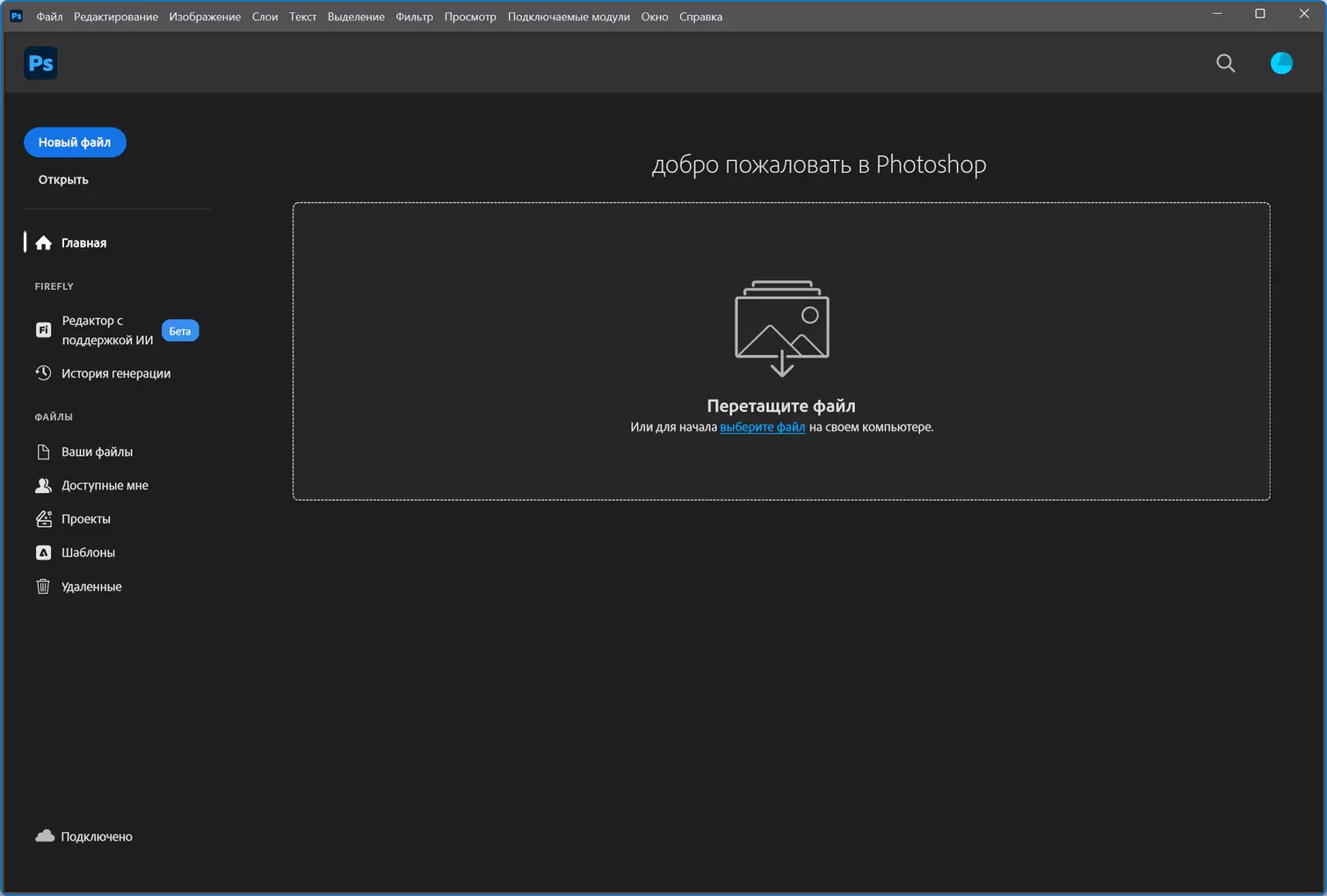Click the История генерации clock icon
Viewport: 1327px width, 896px height.
coord(43,373)
